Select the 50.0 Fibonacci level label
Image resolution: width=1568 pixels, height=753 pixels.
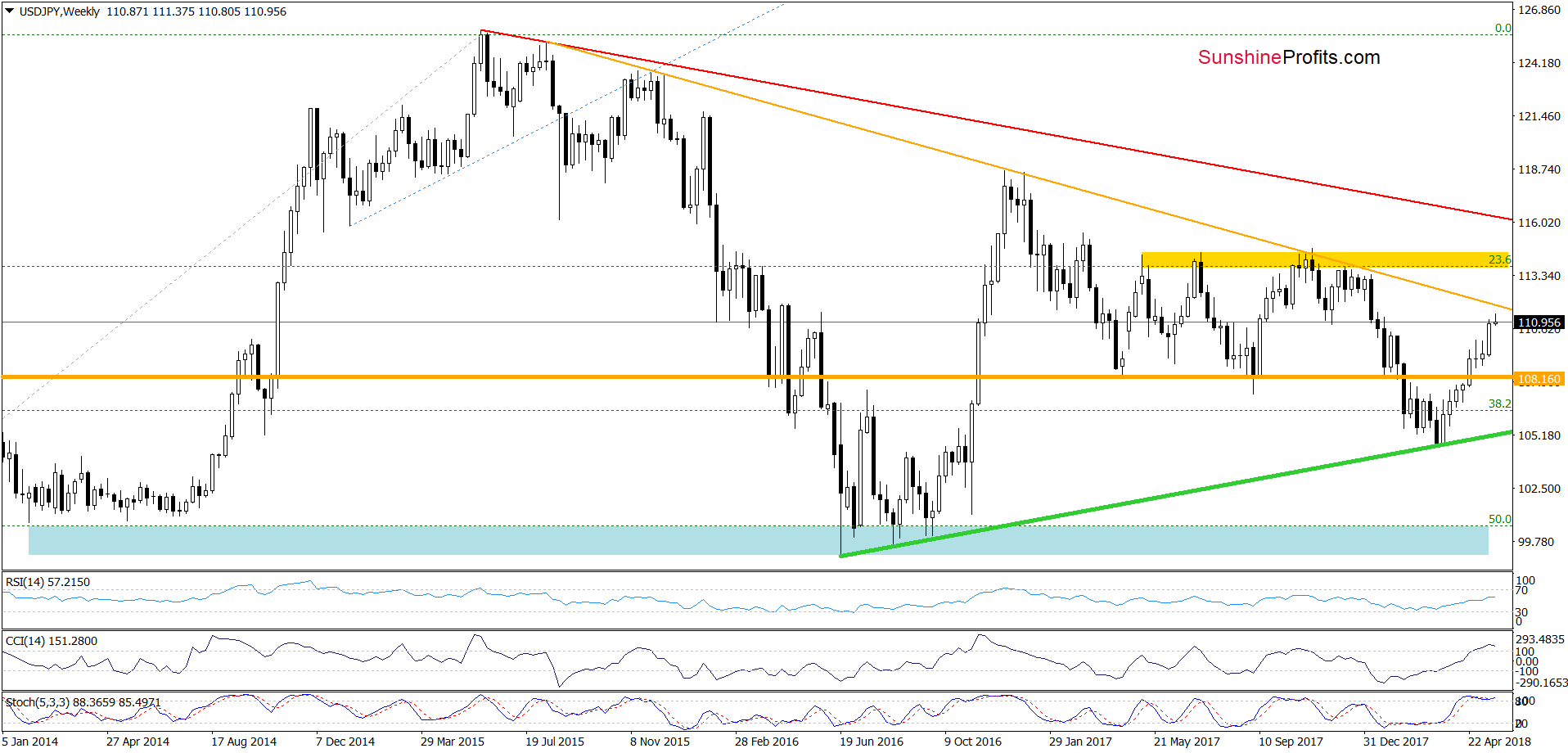coord(1499,519)
